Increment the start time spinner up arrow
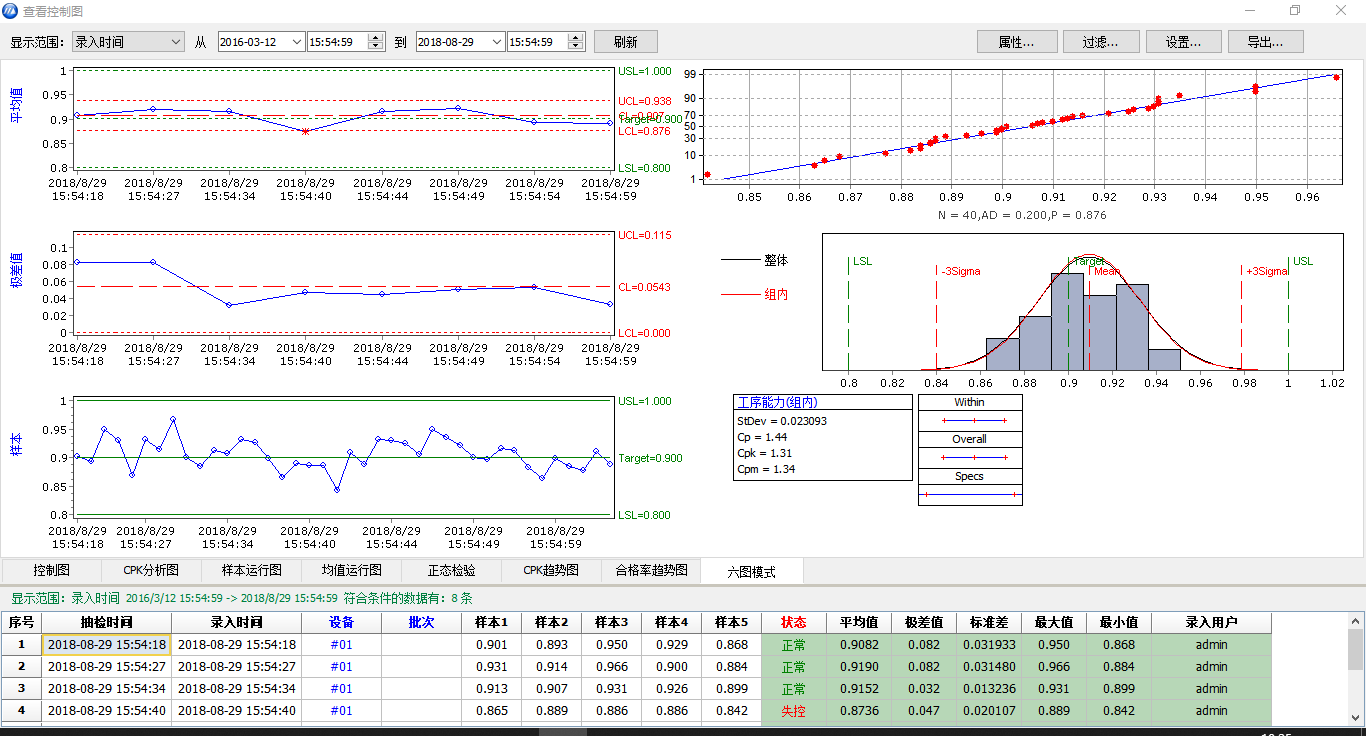This screenshot has height=736, width=1366. (x=376, y=38)
